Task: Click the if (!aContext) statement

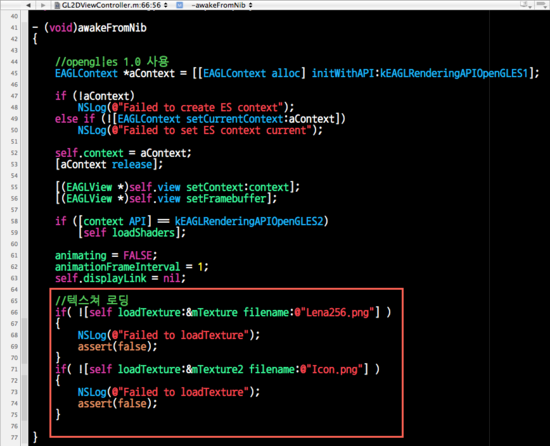Action: [x=95, y=96]
